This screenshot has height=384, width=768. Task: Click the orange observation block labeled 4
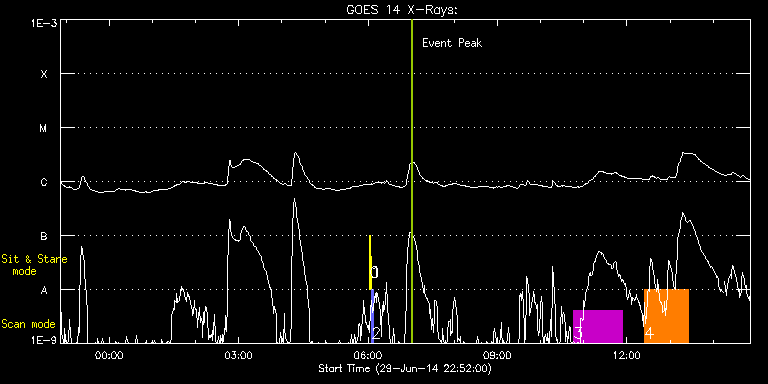(x=666, y=316)
